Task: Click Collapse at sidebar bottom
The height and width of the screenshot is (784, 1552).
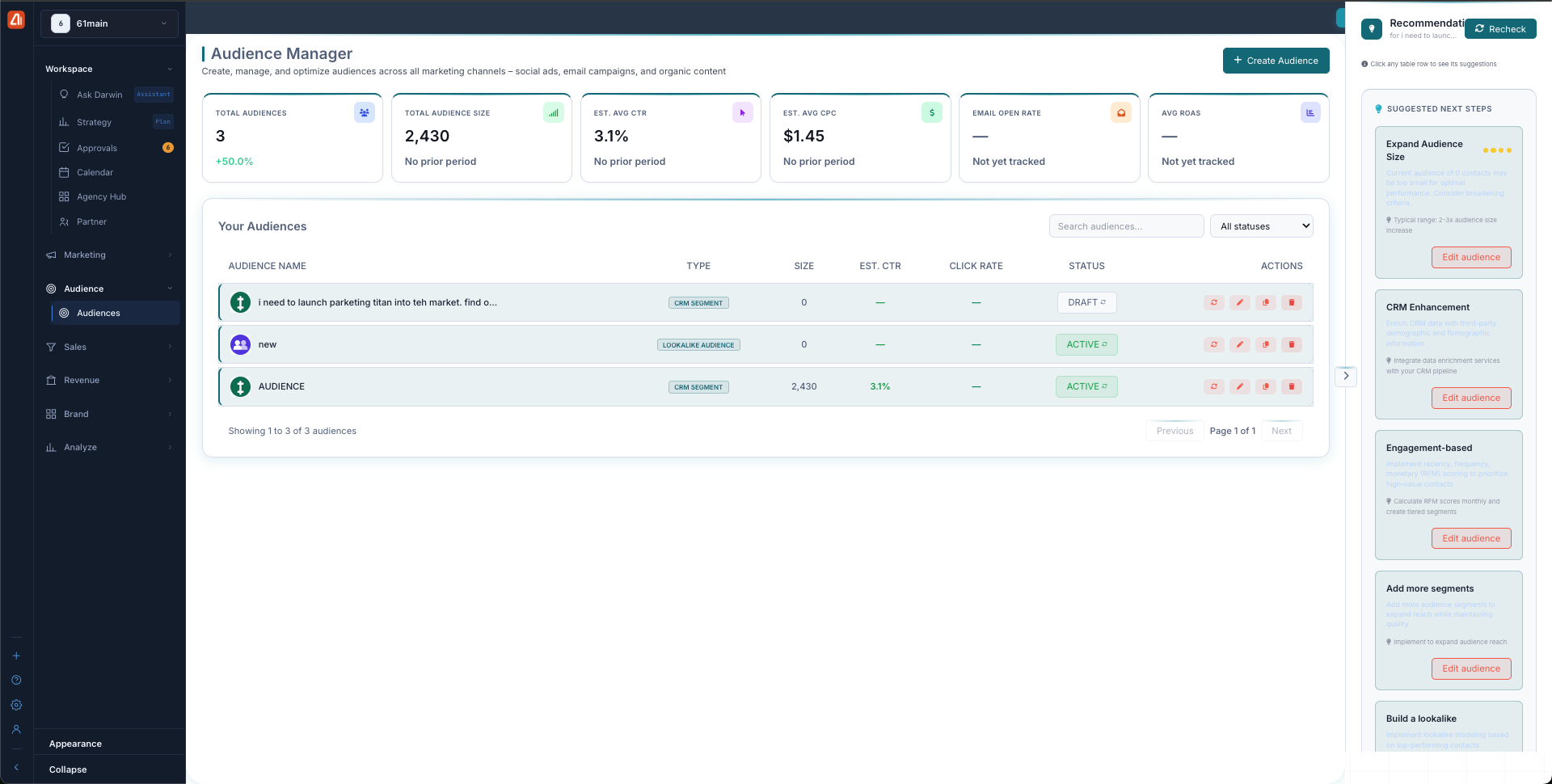Action: point(68,769)
